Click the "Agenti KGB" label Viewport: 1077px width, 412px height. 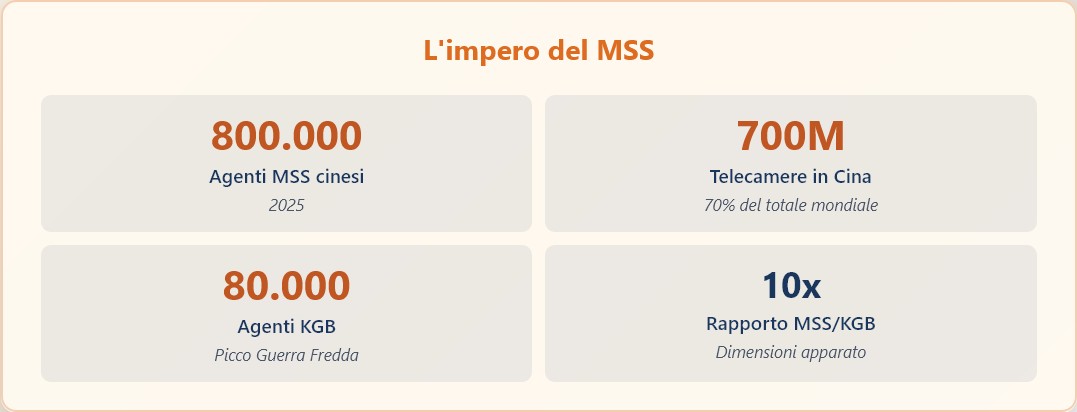[x=286, y=326]
